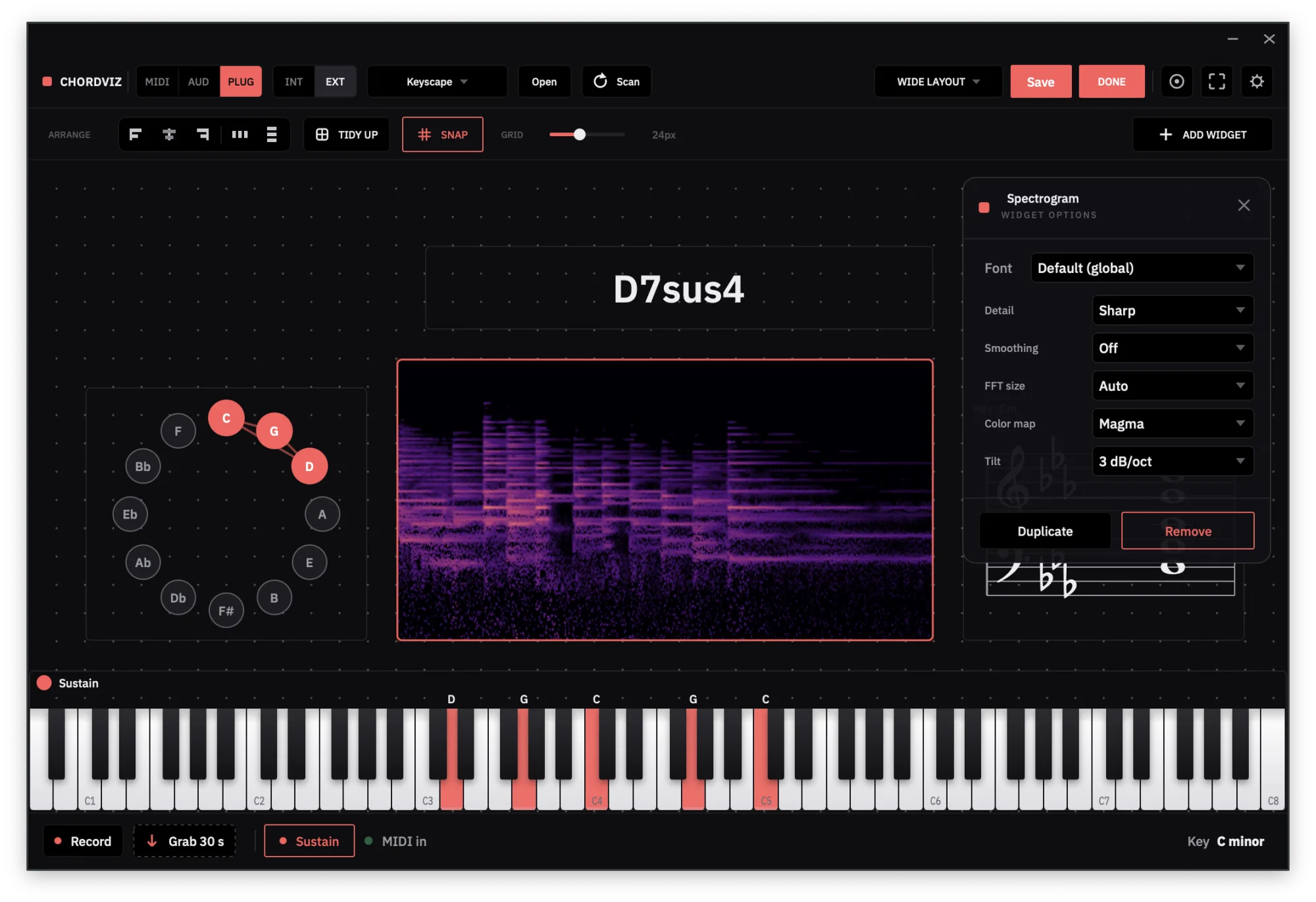Image resolution: width=1316 pixels, height=902 pixels.
Task: Click the Open button
Action: point(544,82)
